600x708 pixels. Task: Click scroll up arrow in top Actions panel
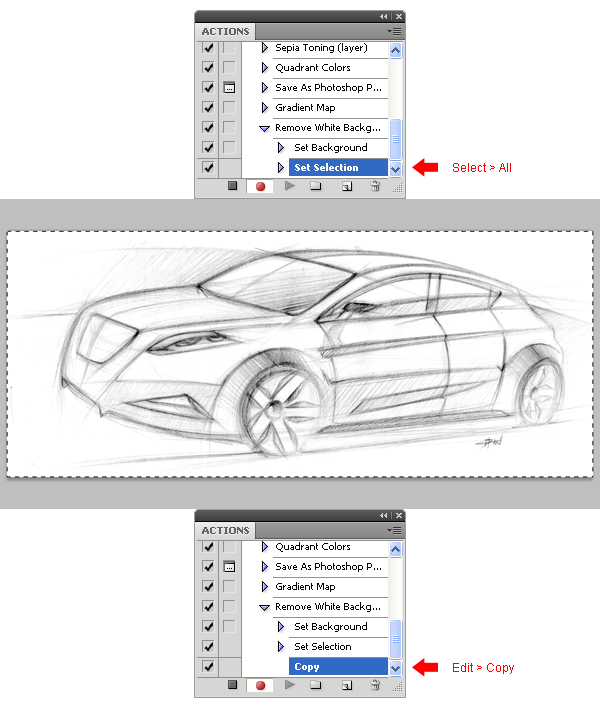[395, 51]
